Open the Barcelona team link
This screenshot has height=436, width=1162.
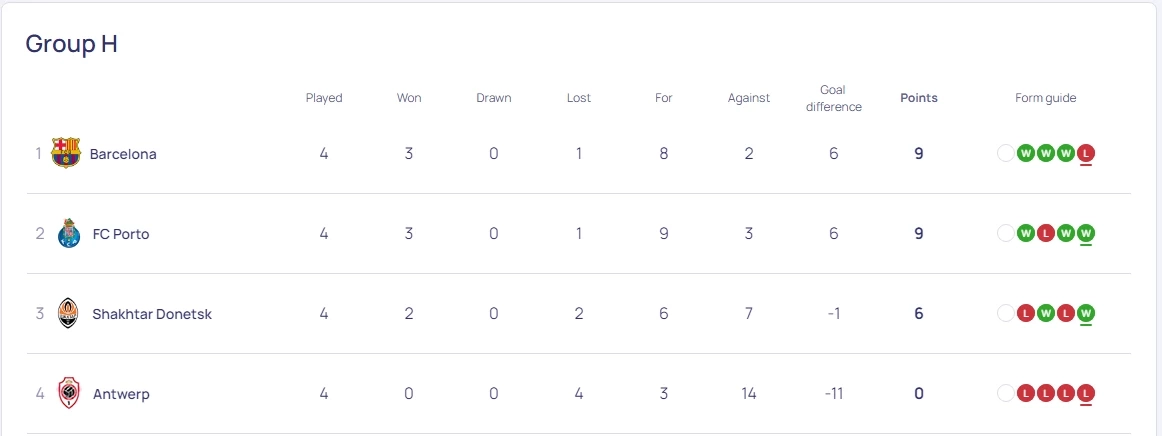[123, 154]
